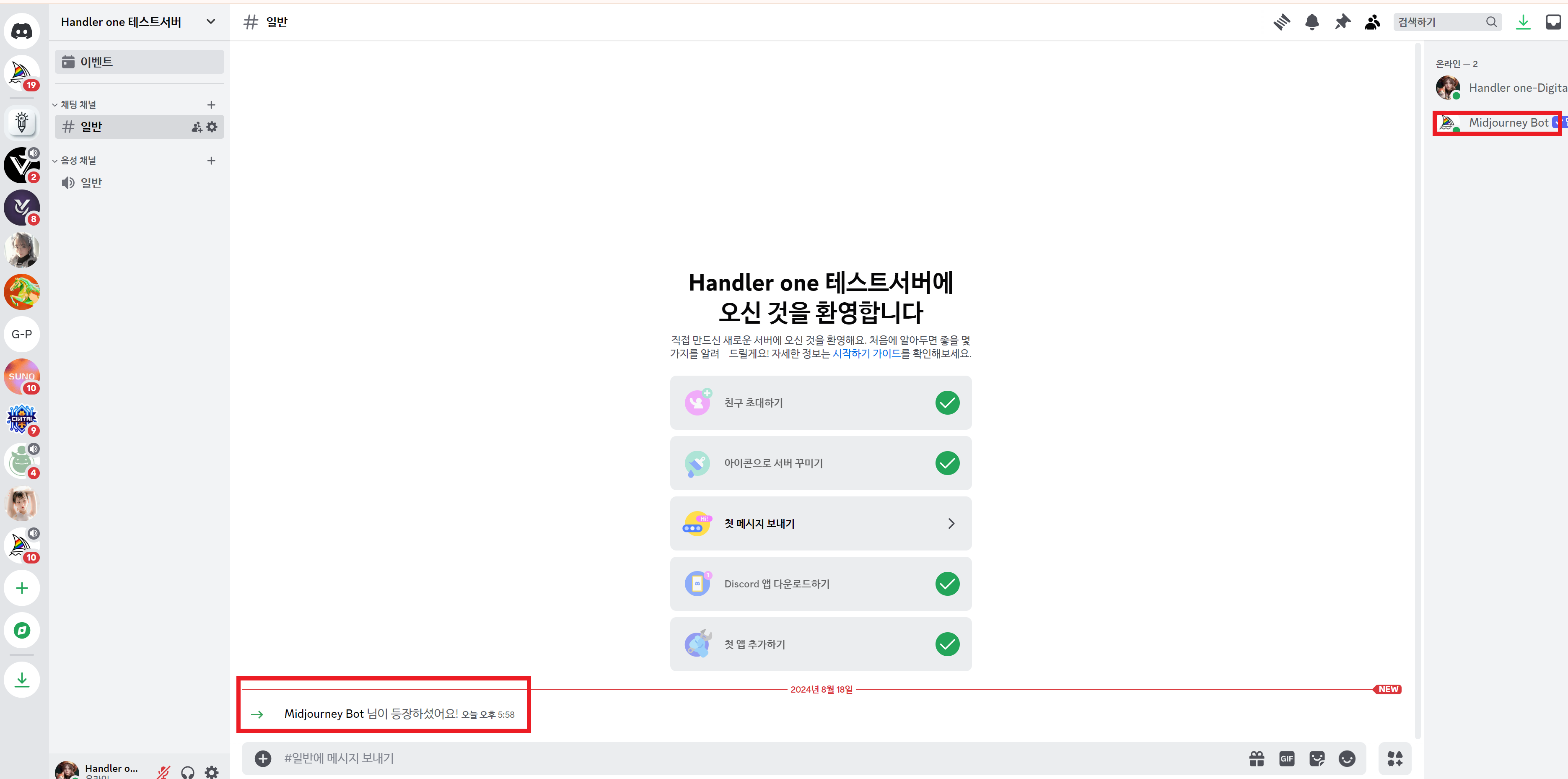Open notification settings bell icon
Screen dimensions: 1568x779
point(1312,22)
